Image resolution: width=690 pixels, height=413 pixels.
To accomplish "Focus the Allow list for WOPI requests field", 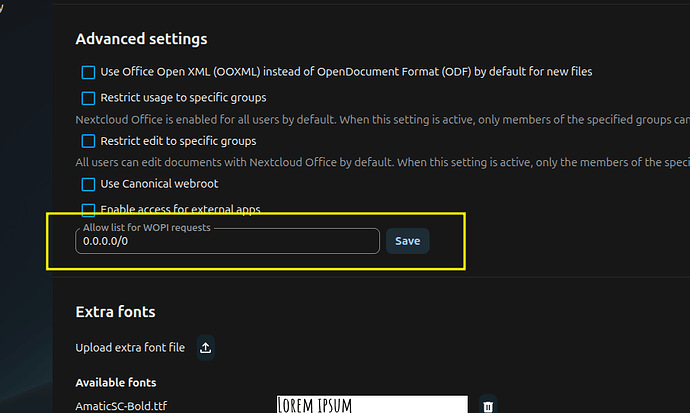I will click(228, 241).
